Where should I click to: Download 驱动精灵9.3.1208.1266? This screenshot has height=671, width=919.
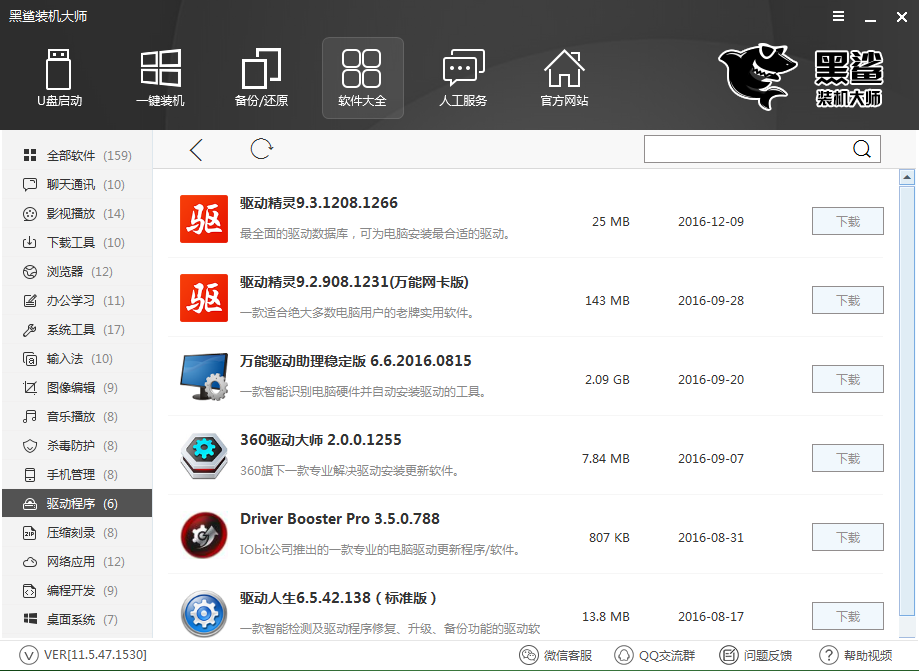[x=847, y=221]
